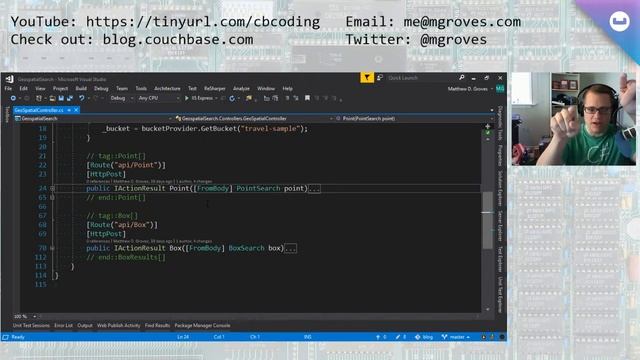
Task: Click the browser refresh icon in toolbar
Action: point(232,98)
